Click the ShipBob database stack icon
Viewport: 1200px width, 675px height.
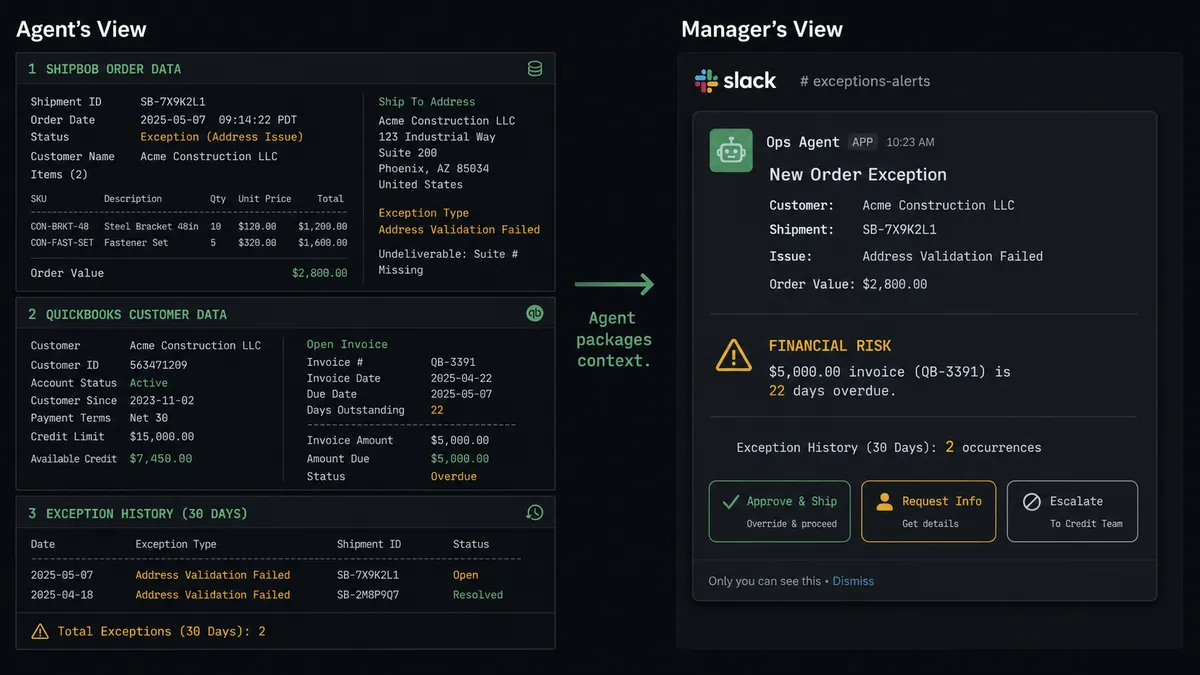[535, 69]
